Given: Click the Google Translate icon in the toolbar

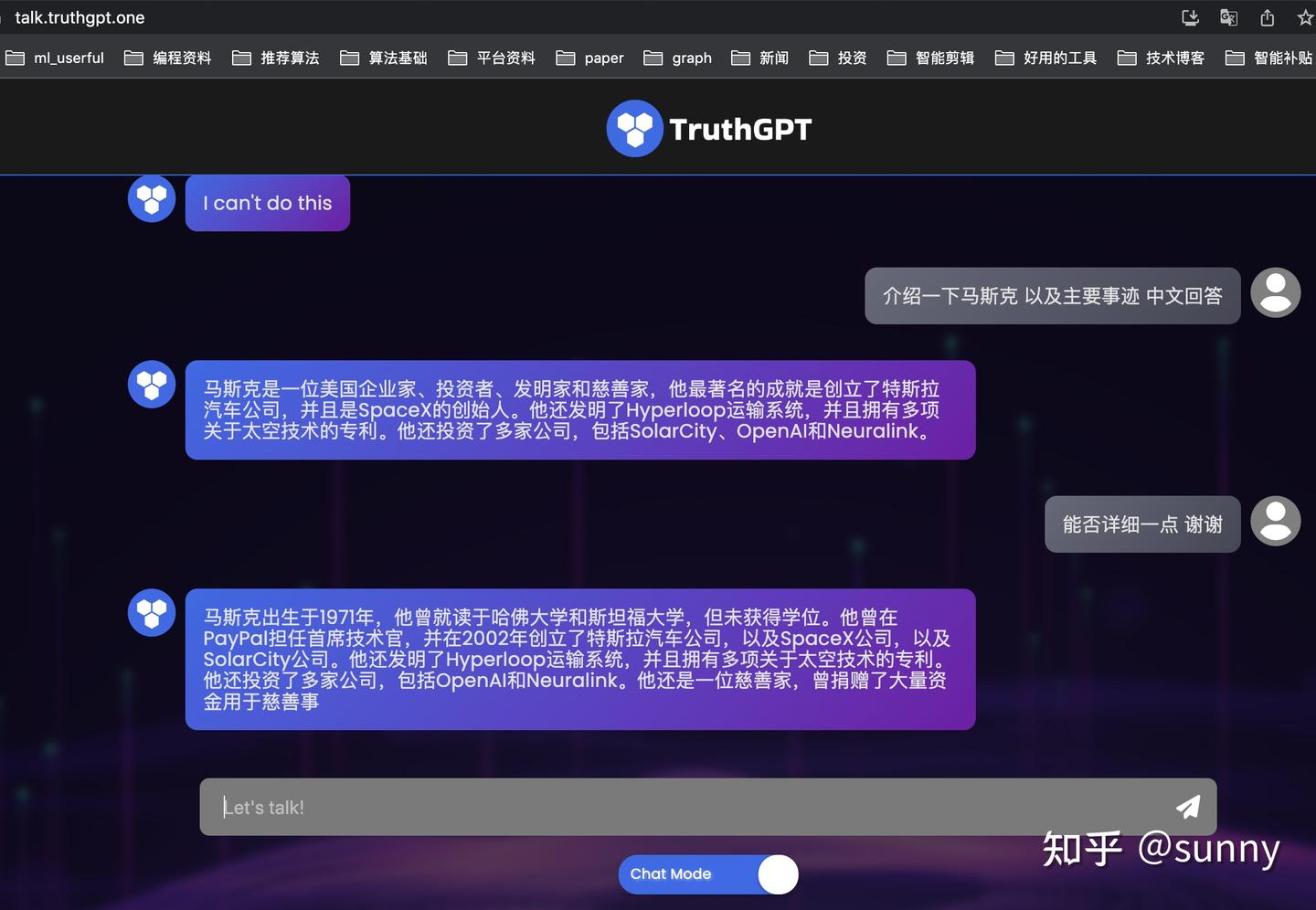Looking at the screenshot, I should pyautogui.click(x=1228, y=17).
